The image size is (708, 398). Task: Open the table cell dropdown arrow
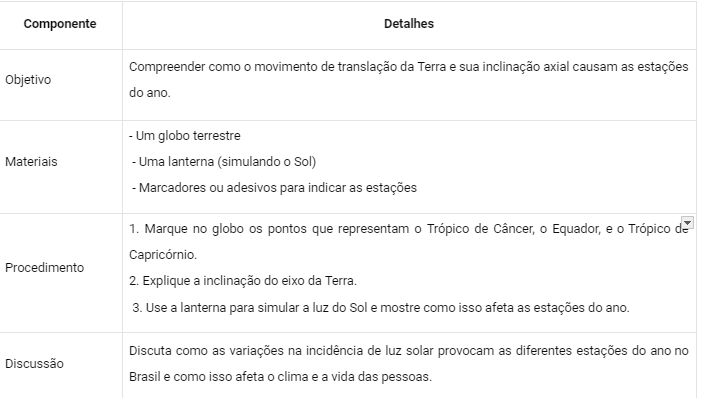(x=687, y=223)
